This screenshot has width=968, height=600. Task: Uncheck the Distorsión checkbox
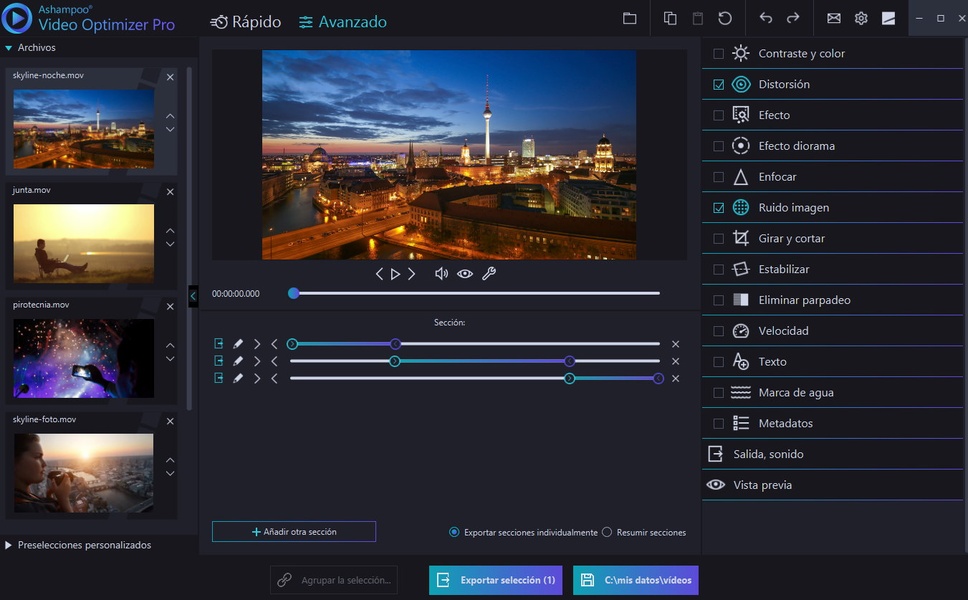coord(719,85)
